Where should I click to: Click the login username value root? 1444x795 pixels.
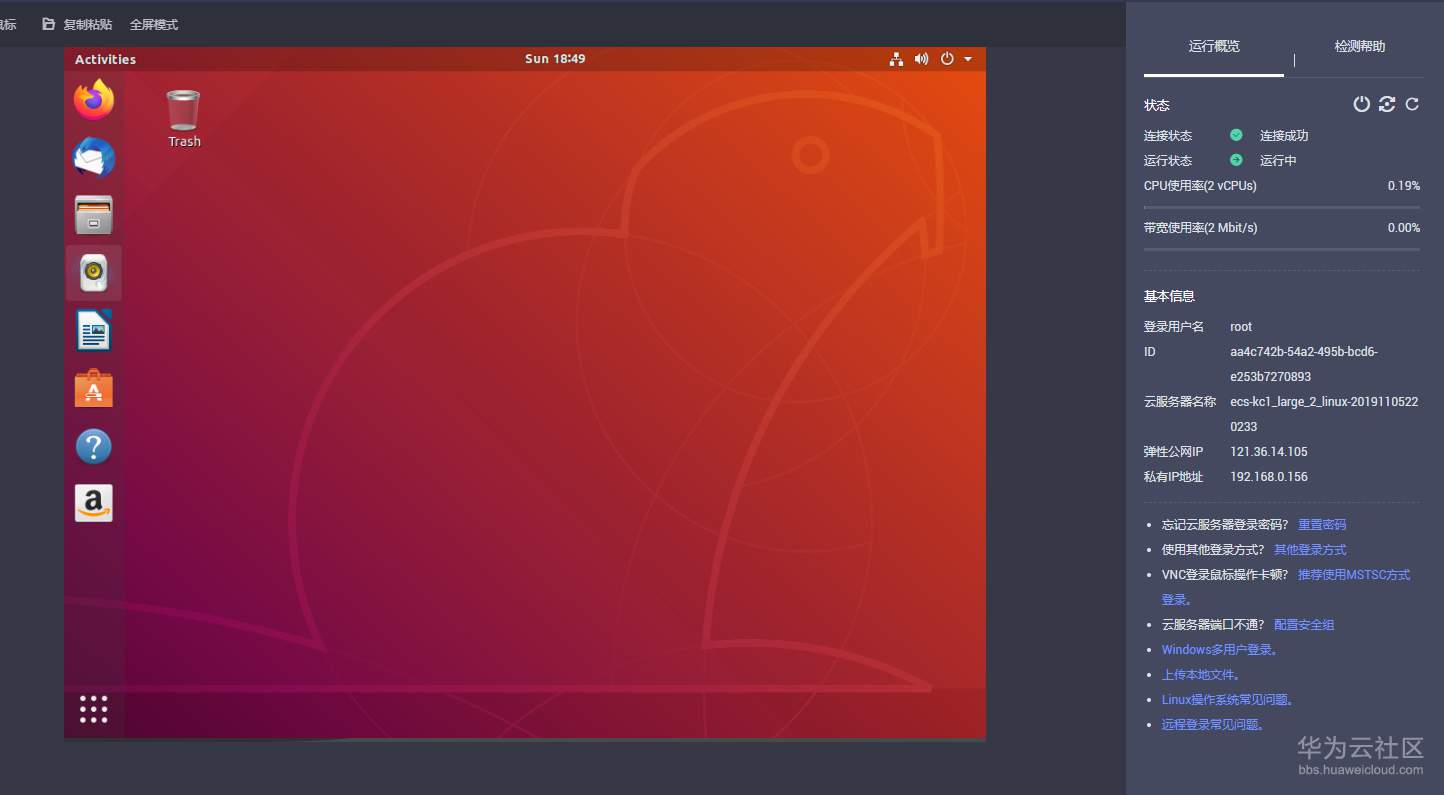1241,326
